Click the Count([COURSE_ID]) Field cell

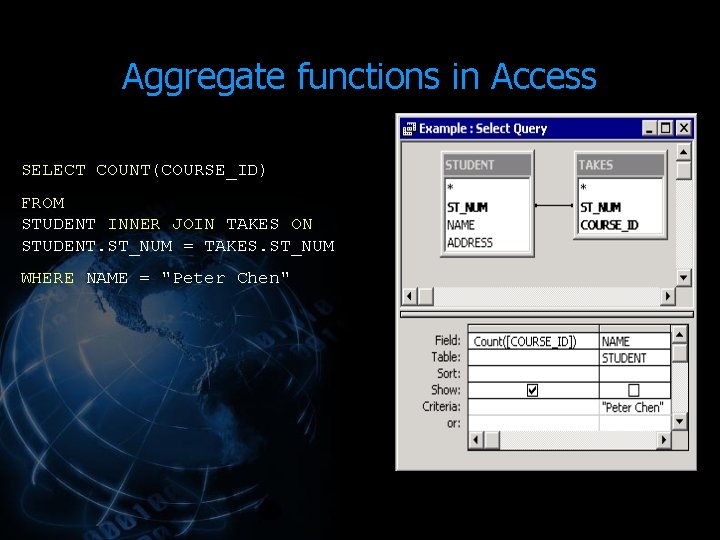pos(534,341)
